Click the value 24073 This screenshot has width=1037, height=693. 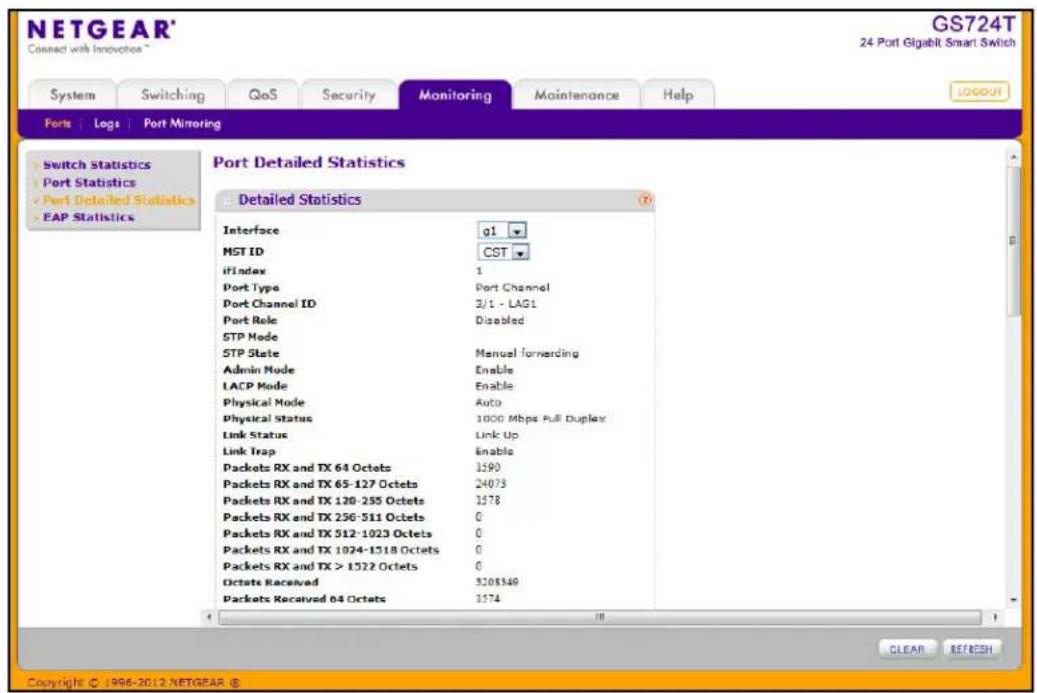point(491,484)
